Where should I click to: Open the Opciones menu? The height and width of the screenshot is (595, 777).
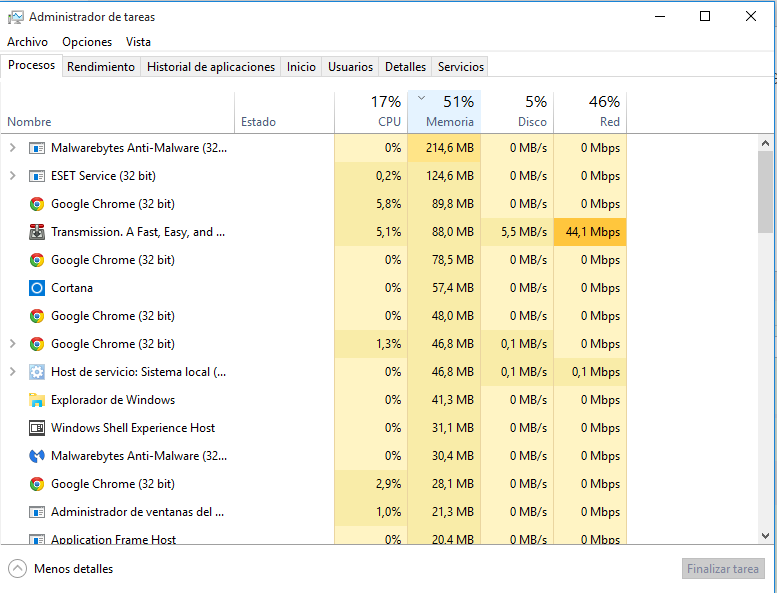(x=87, y=42)
